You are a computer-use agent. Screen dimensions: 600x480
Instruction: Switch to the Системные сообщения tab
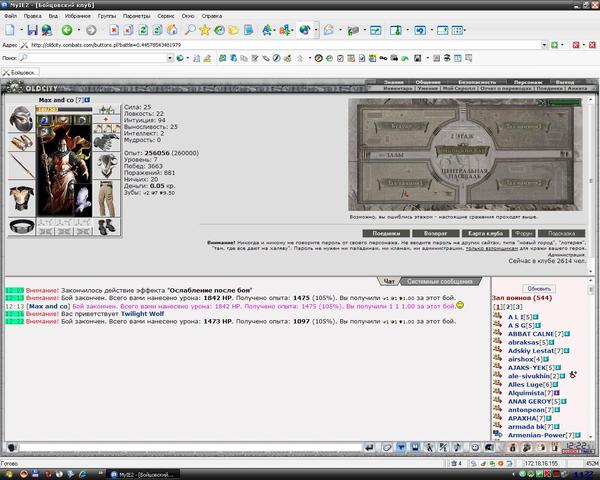[439, 281]
